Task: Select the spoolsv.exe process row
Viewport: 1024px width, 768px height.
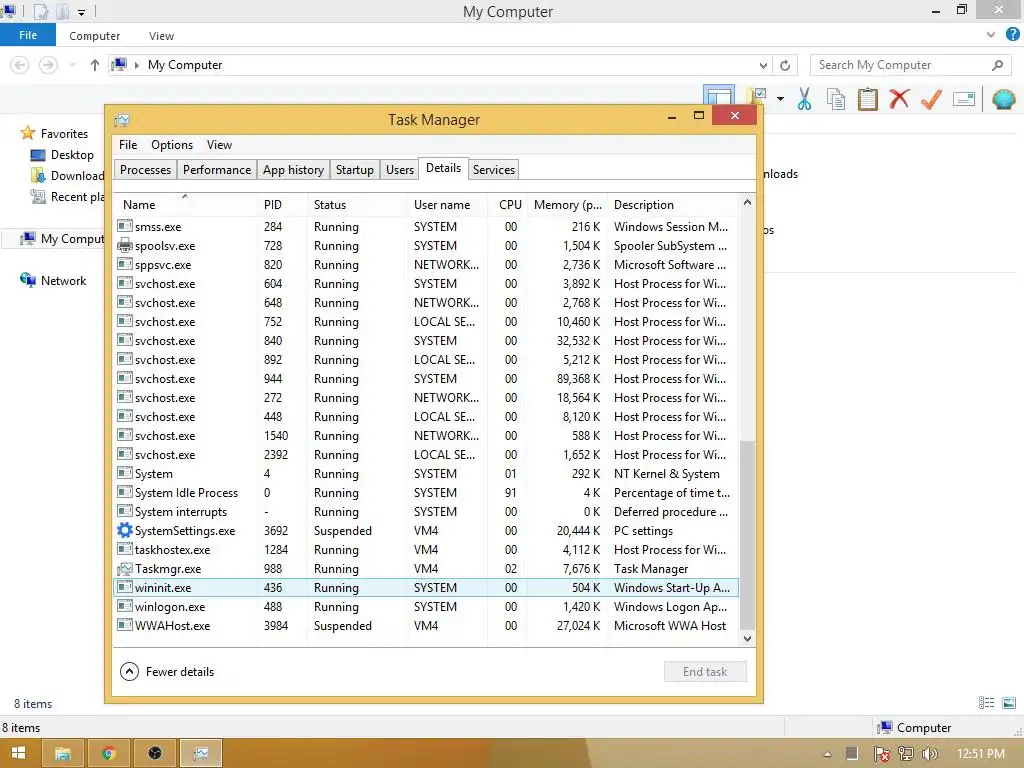Action: pos(426,246)
